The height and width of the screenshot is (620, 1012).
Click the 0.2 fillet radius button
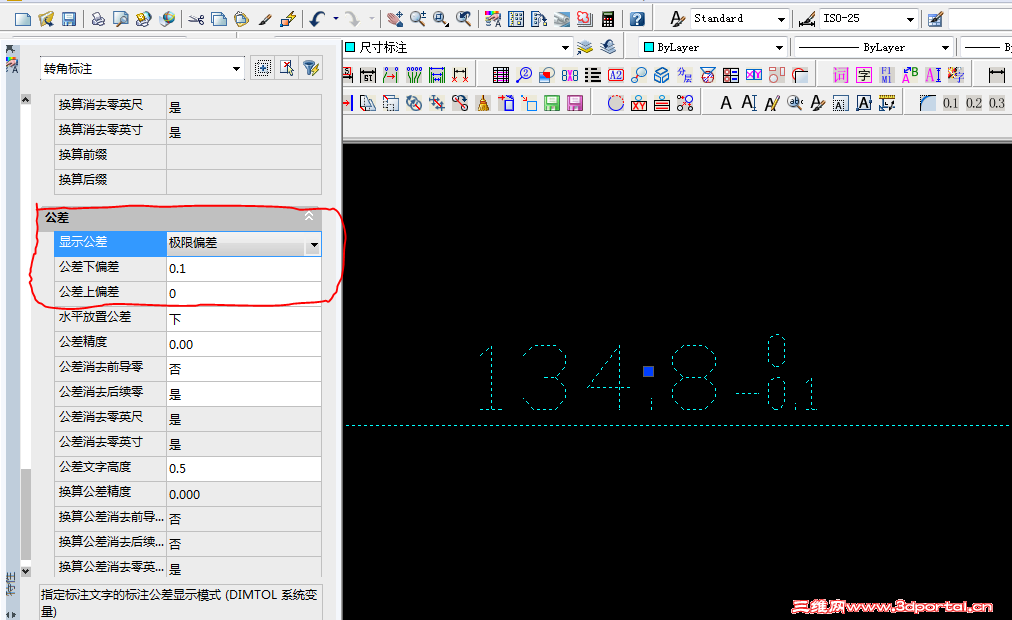pos(974,103)
